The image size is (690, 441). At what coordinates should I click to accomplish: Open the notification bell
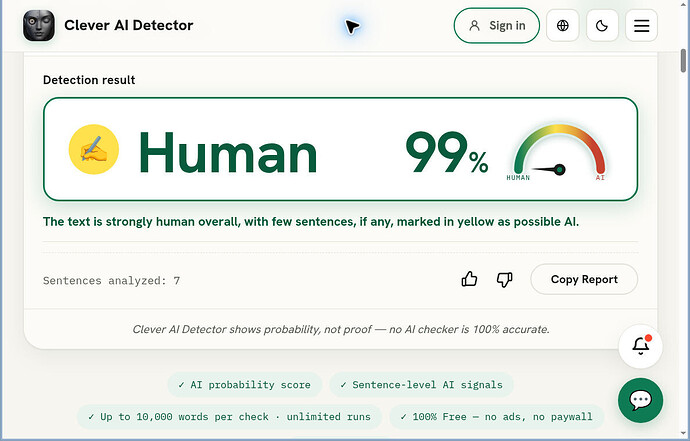pyautogui.click(x=640, y=346)
